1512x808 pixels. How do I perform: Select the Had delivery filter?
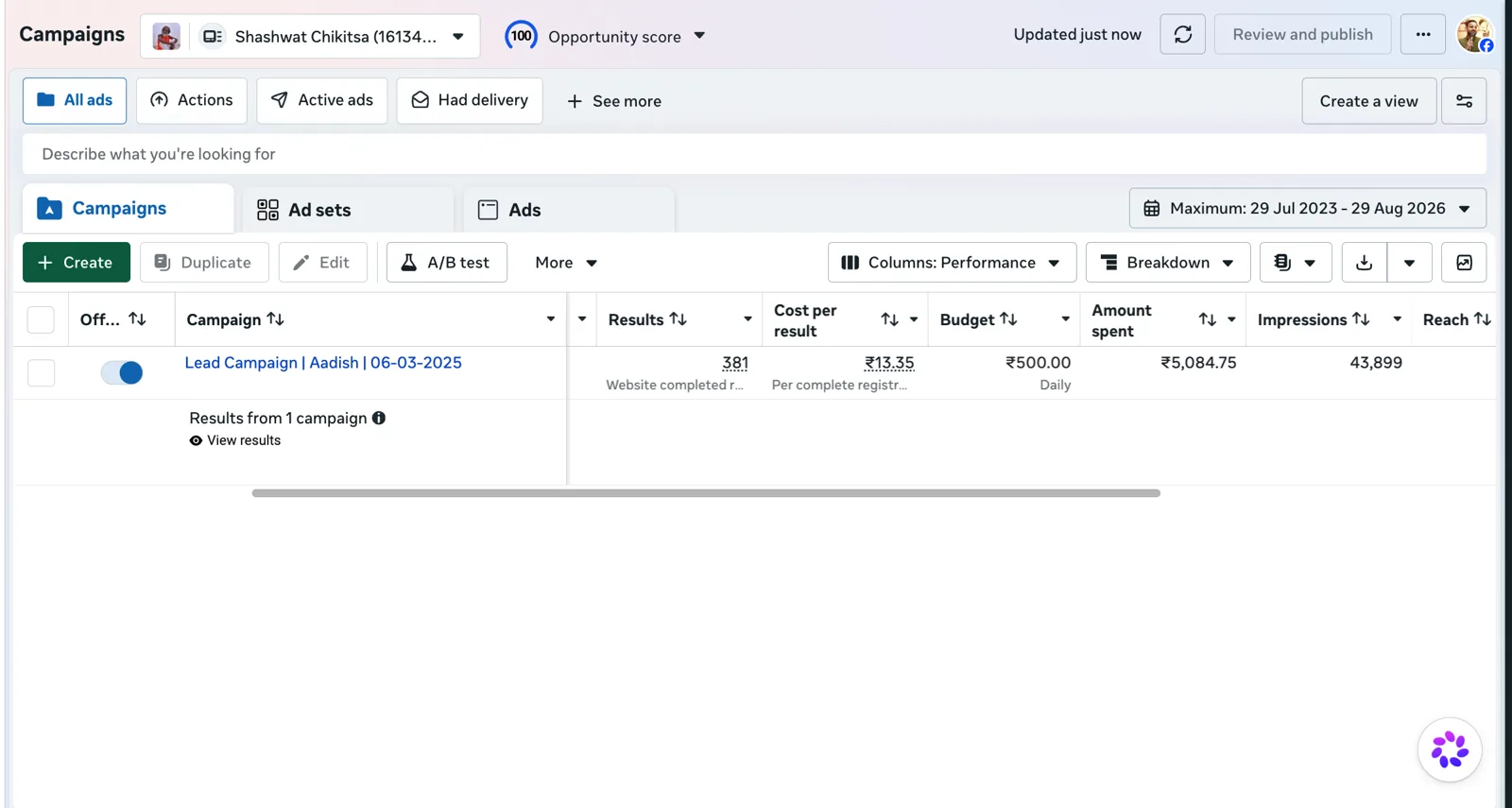[470, 100]
